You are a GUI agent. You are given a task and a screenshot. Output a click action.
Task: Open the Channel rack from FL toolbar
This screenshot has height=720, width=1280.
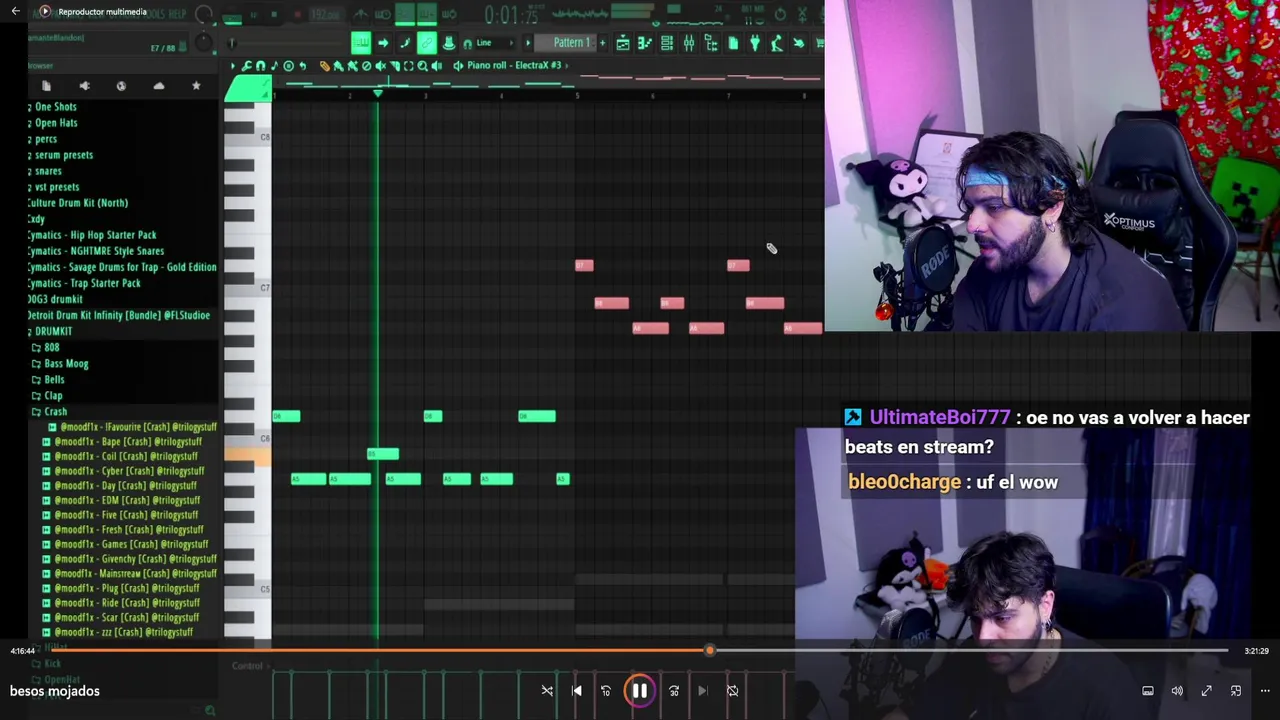(x=666, y=43)
